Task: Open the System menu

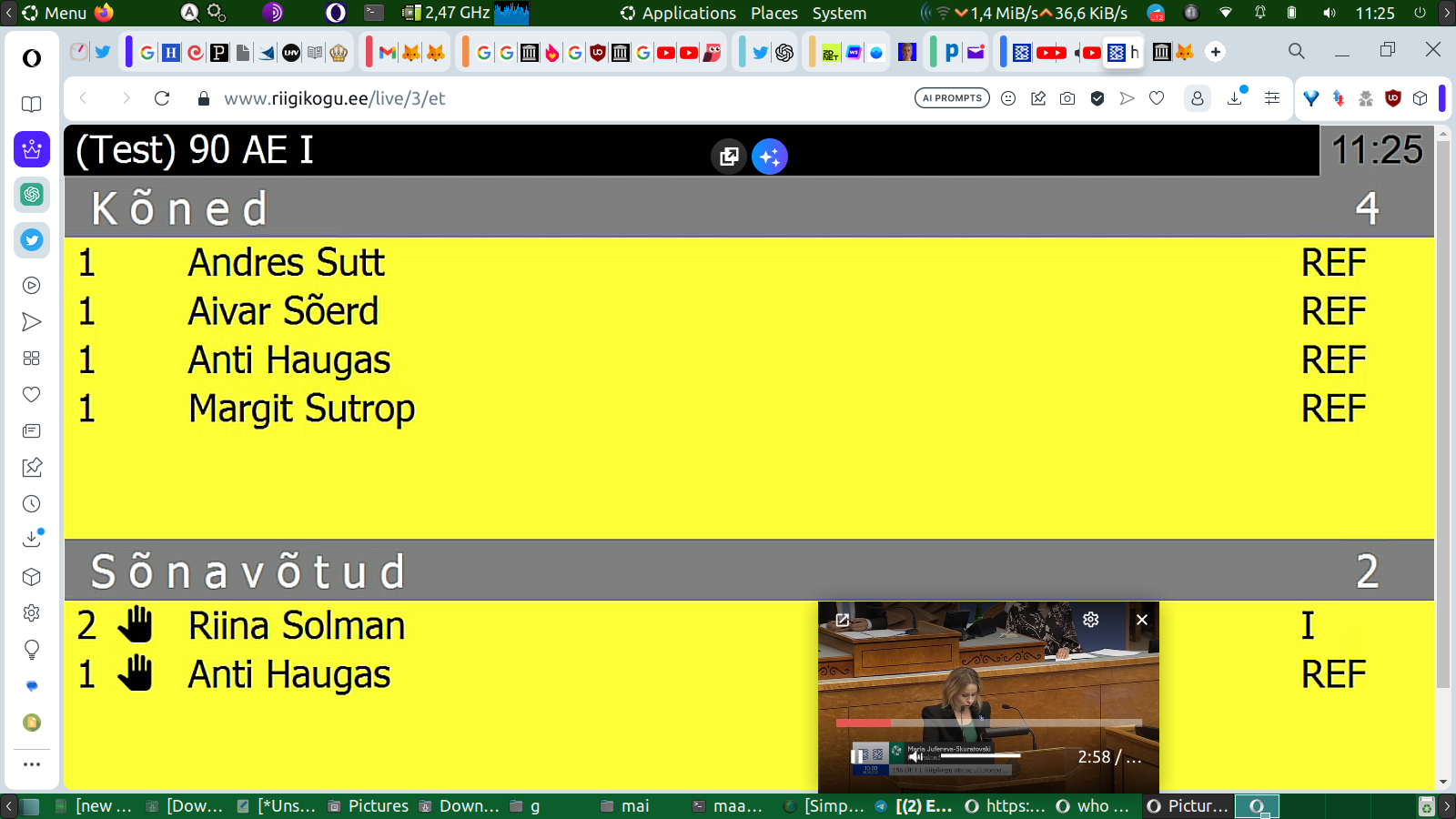Action: pyautogui.click(x=839, y=13)
